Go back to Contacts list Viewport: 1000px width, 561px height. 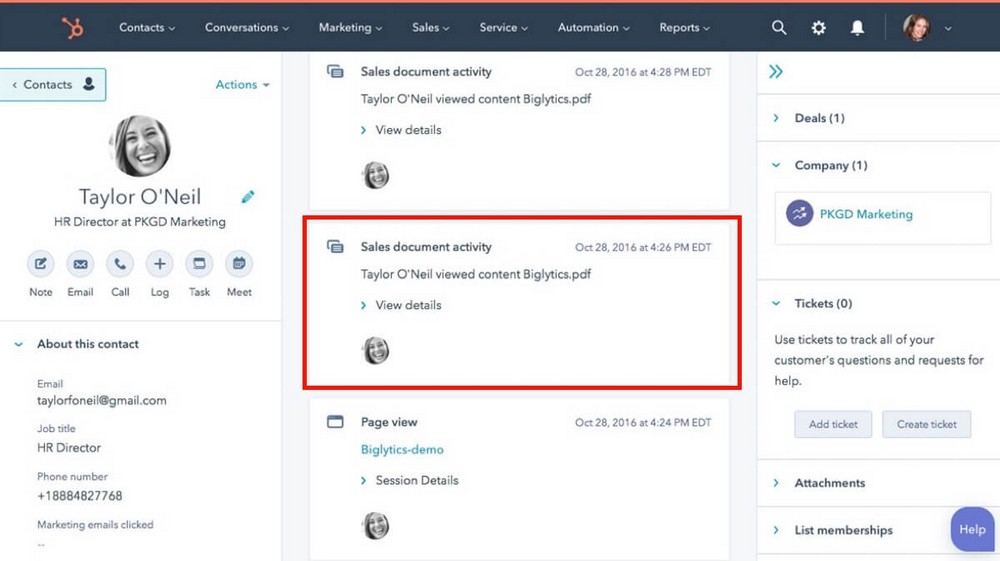pyautogui.click(x=52, y=84)
